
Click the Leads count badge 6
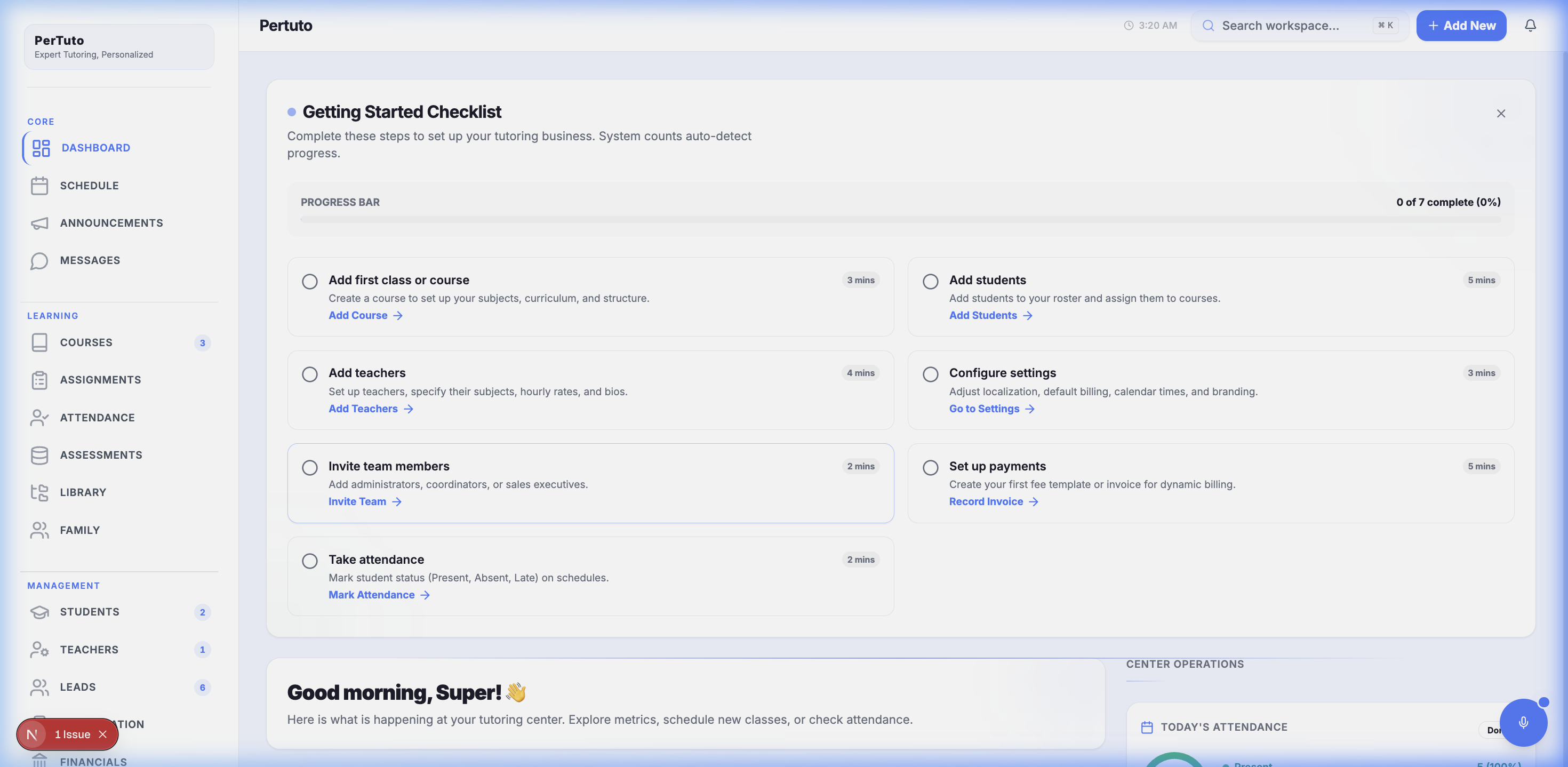203,688
